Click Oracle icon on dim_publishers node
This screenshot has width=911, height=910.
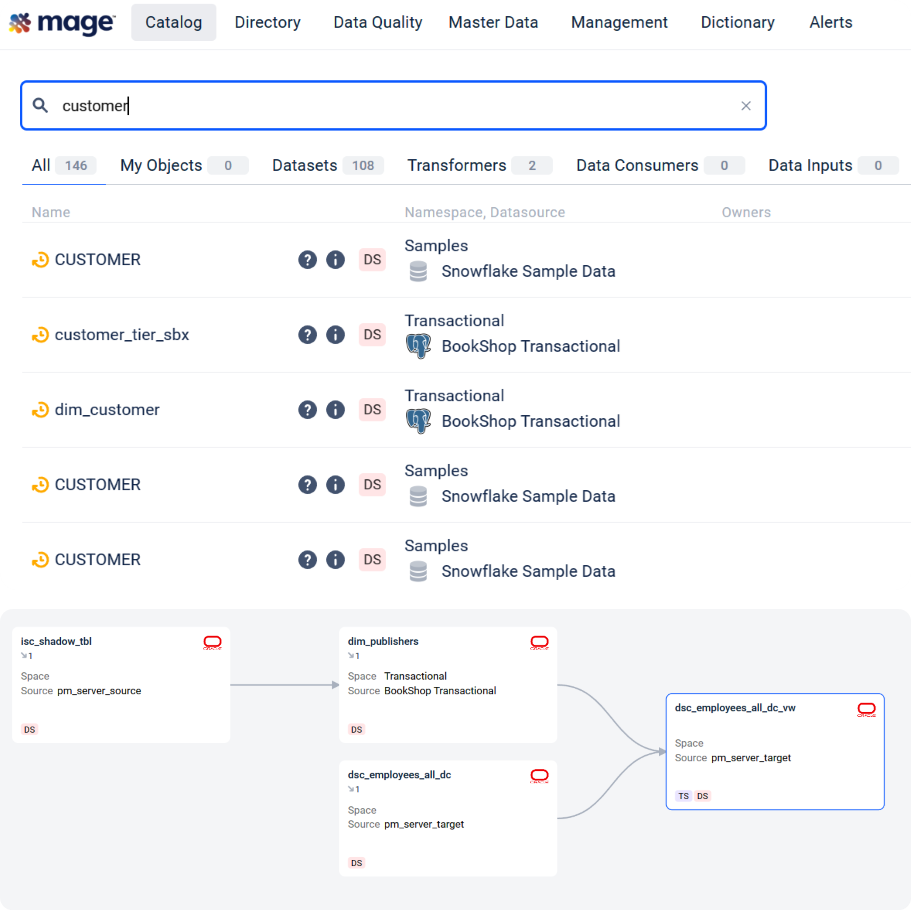pos(539,643)
